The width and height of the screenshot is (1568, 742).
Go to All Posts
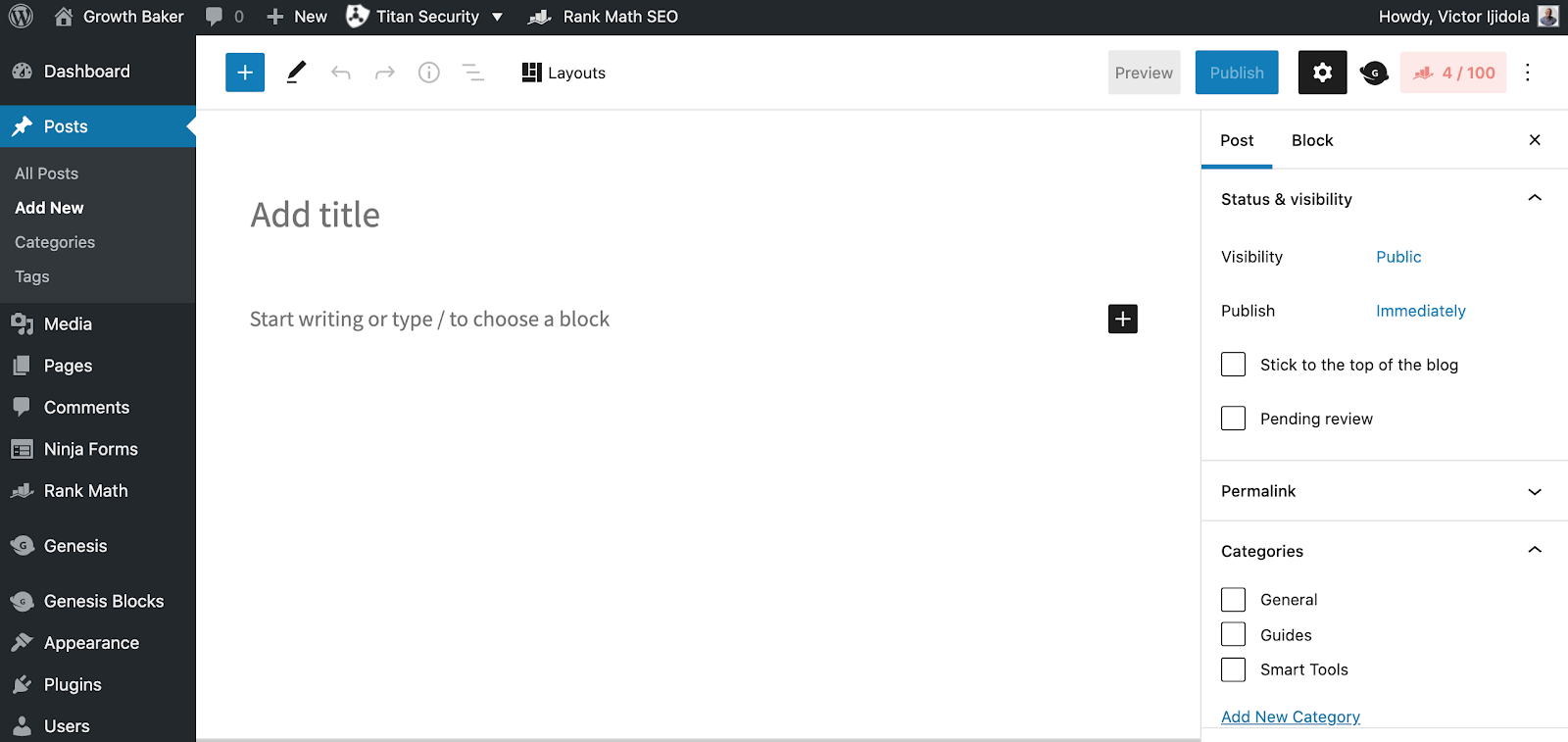point(47,173)
